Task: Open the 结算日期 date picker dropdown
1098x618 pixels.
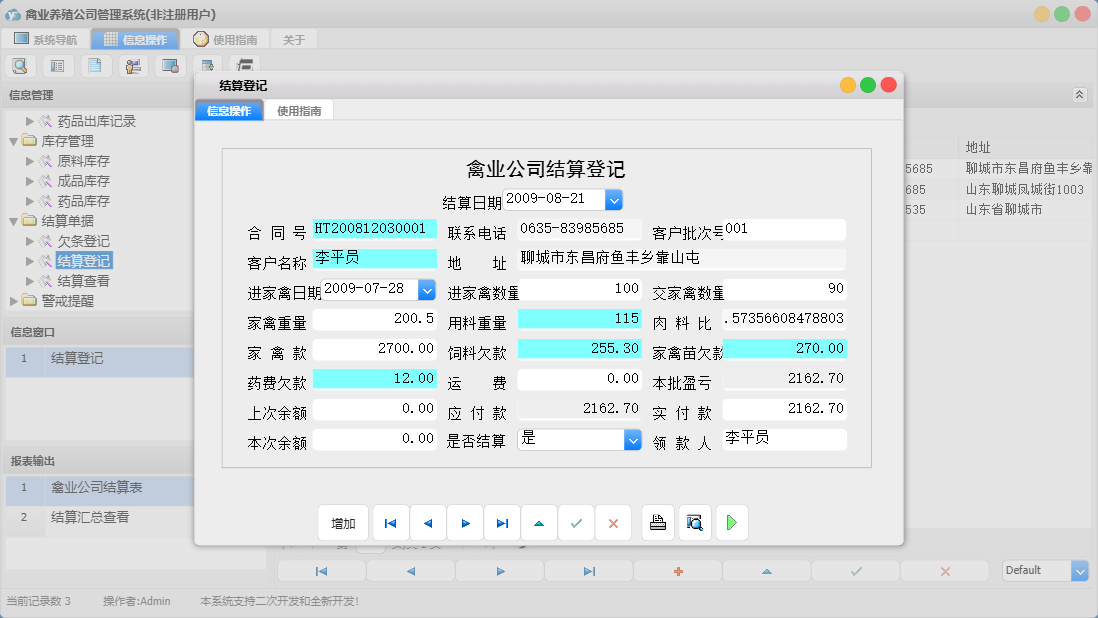Action: point(614,199)
